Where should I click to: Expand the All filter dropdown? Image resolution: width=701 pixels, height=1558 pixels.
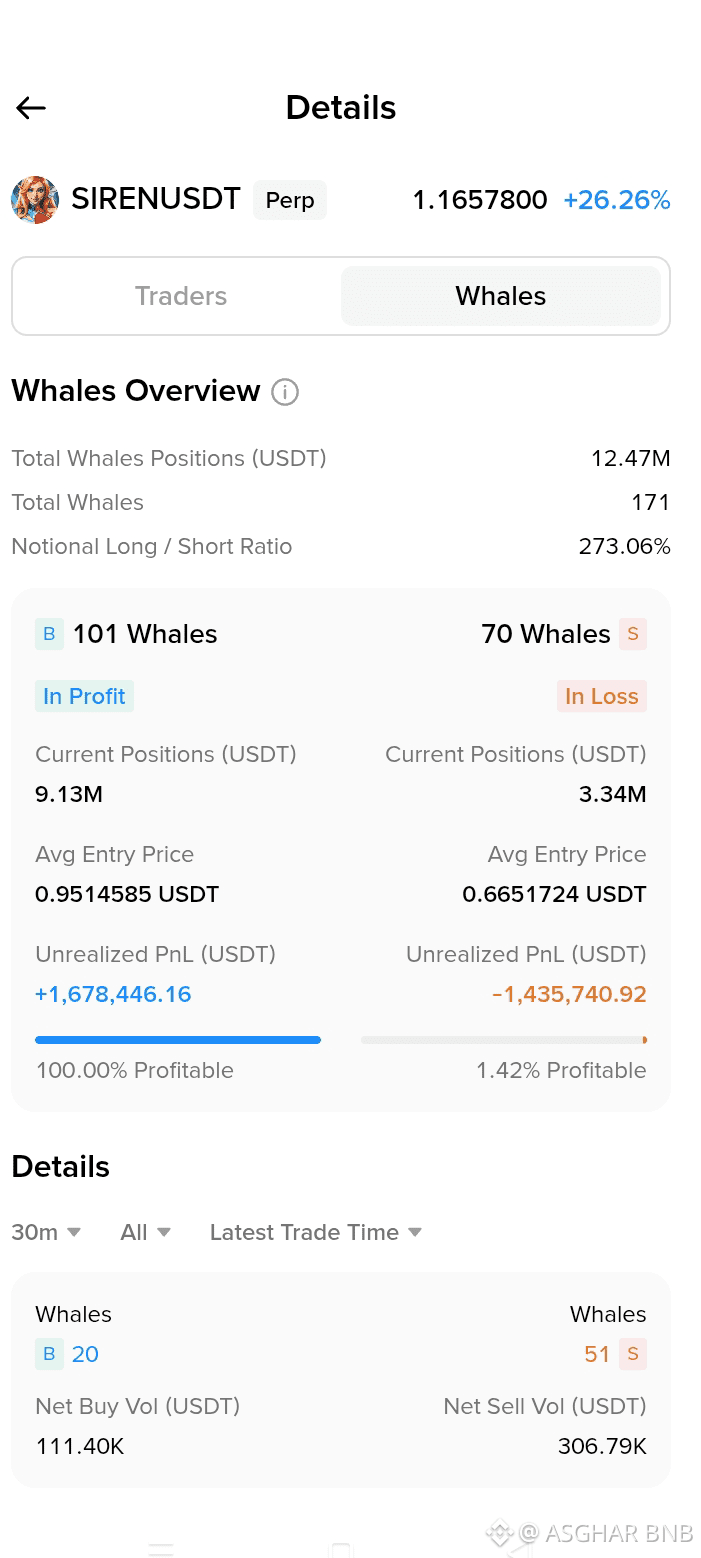point(146,1232)
